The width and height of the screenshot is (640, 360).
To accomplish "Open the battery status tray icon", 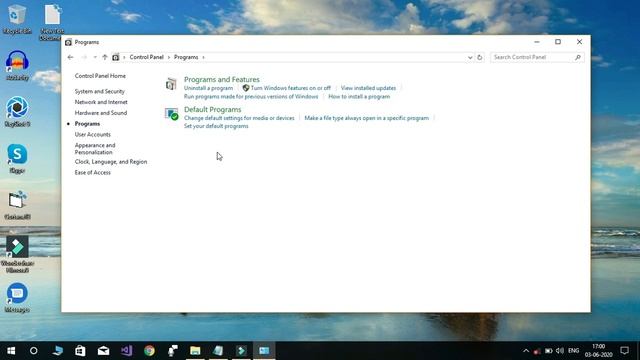I will coord(549,351).
